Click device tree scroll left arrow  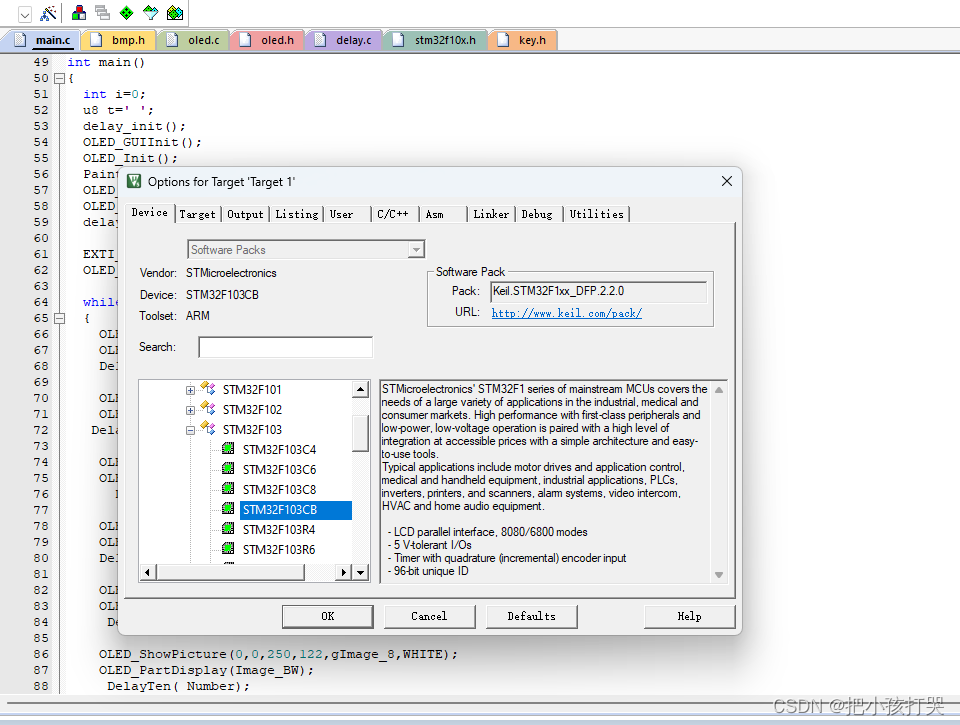[147, 573]
